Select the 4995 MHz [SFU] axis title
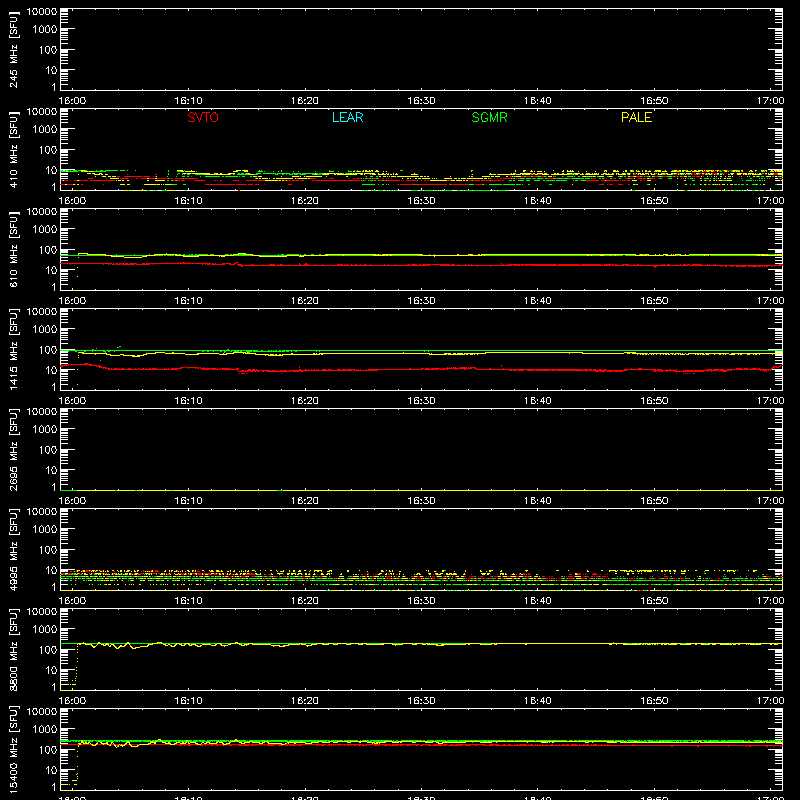This screenshot has width=800, height=800. (x=13, y=549)
